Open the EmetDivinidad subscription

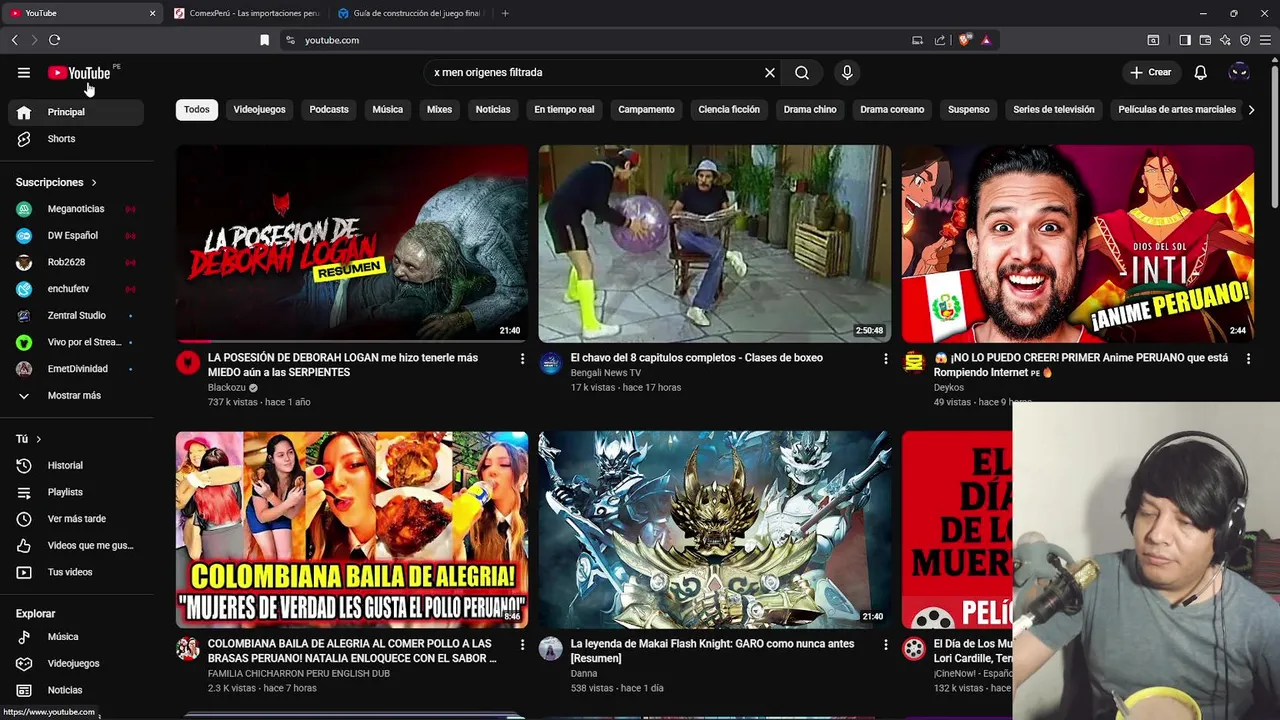point(76,369)
